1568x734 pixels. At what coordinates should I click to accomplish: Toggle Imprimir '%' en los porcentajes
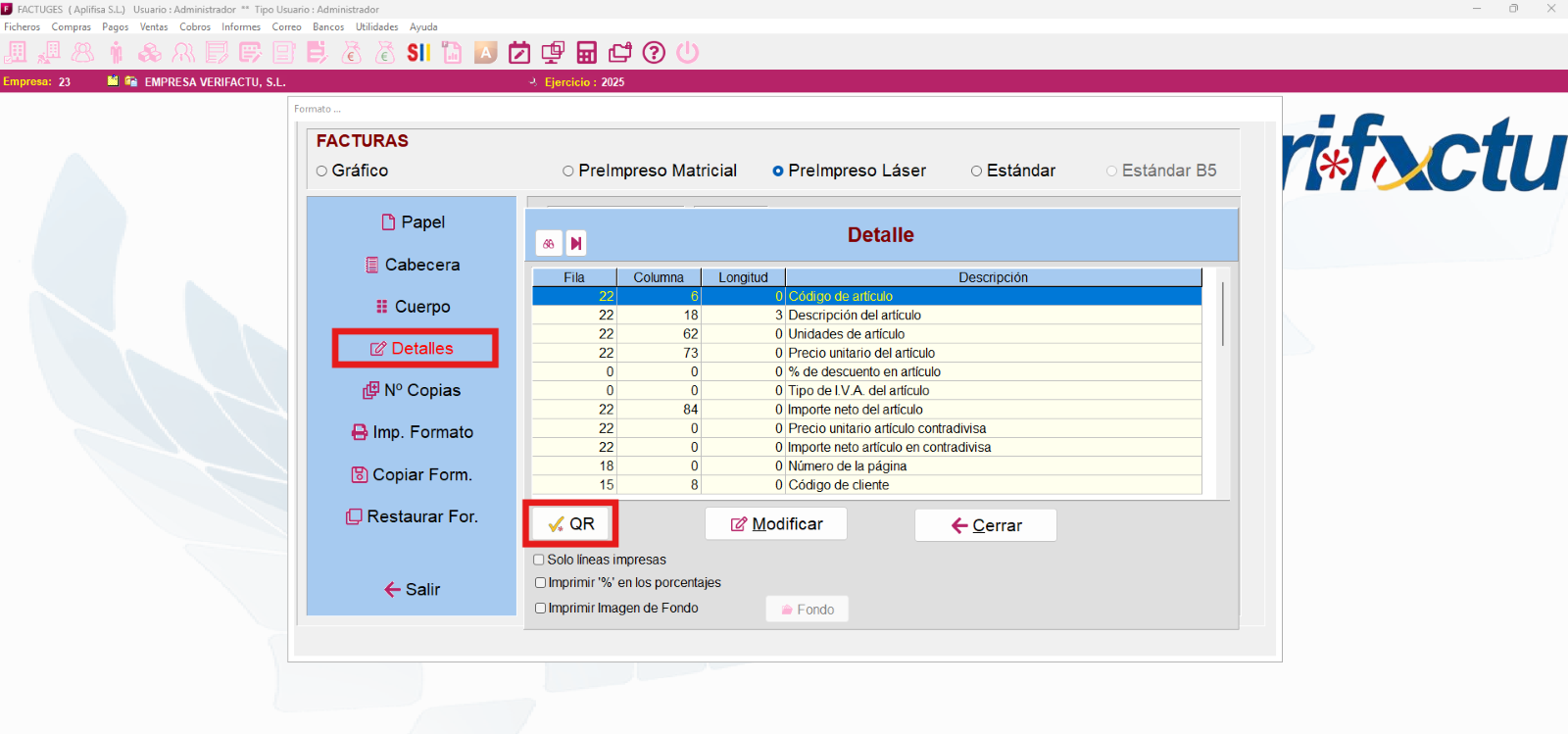(x=540, y=582)
